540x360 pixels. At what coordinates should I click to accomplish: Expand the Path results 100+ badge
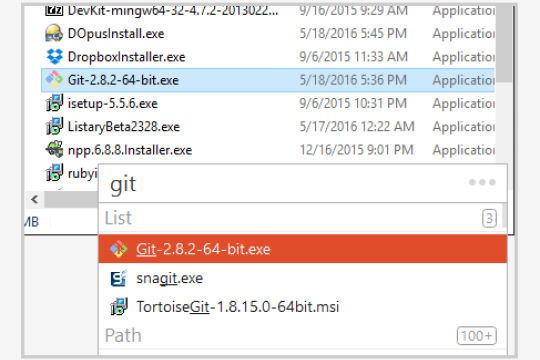[x=477, y=336]
